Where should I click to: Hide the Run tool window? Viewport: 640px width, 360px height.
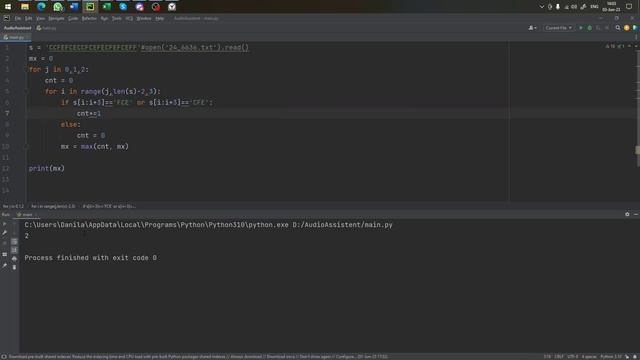(x=636, y=214)
